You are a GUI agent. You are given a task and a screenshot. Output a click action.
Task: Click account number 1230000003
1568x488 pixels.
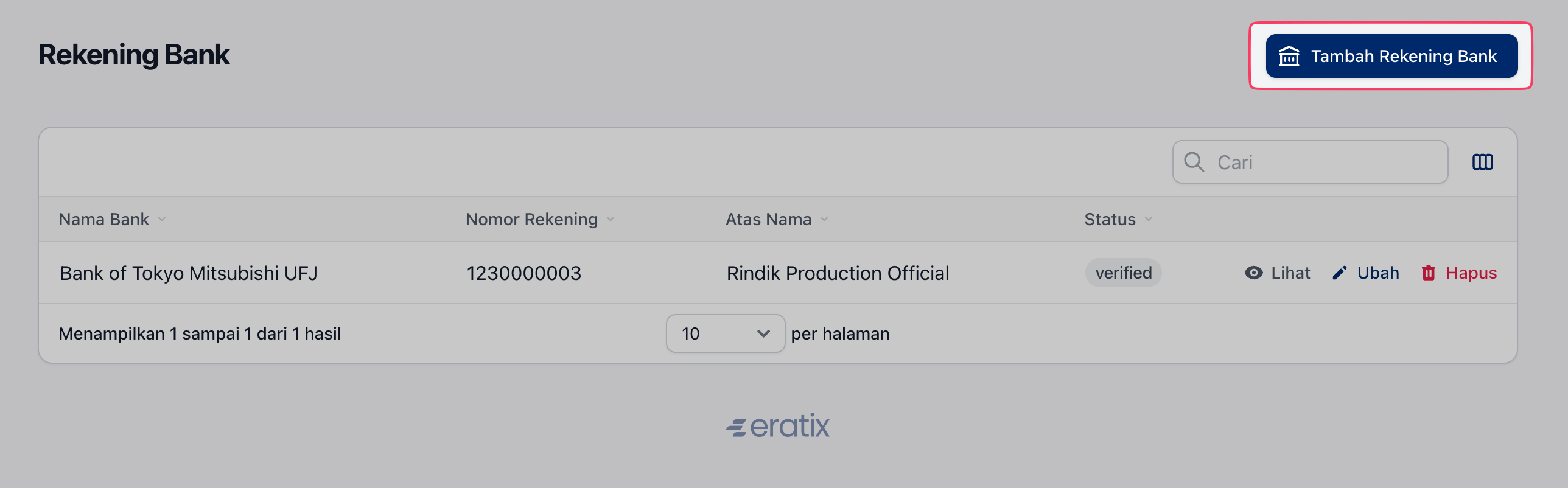pos(523,273)
